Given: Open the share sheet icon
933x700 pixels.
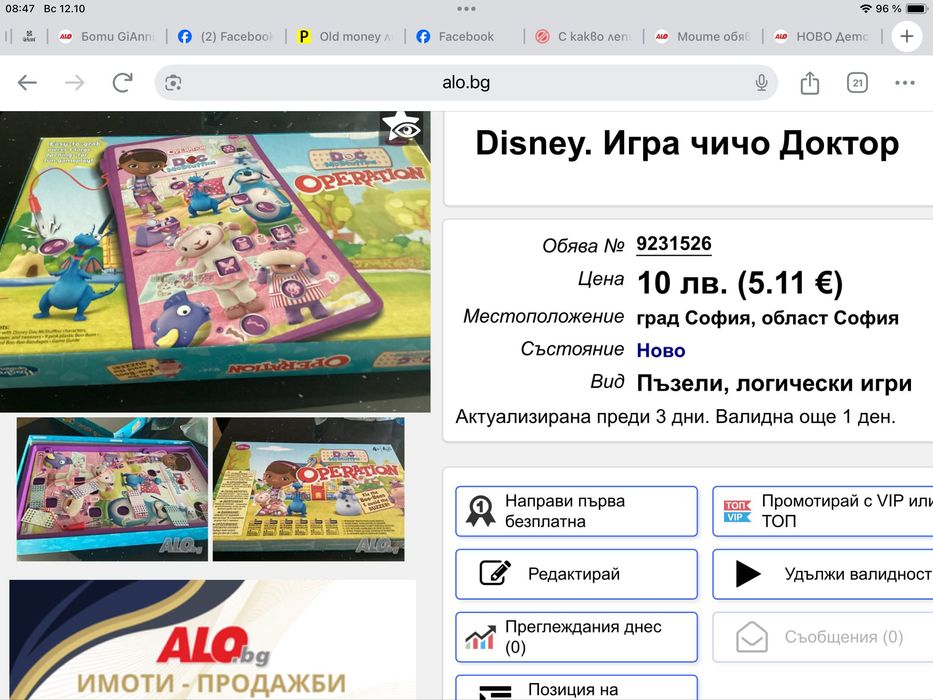Looking at the screenshot, I should click(809, 83).
